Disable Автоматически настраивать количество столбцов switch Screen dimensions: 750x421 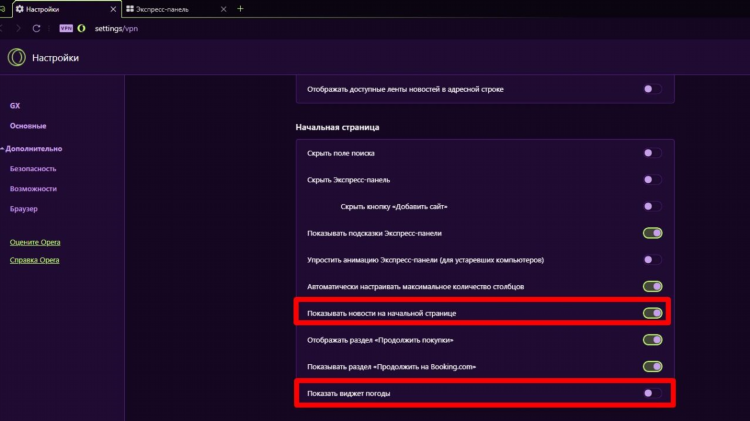pos(652,287)
